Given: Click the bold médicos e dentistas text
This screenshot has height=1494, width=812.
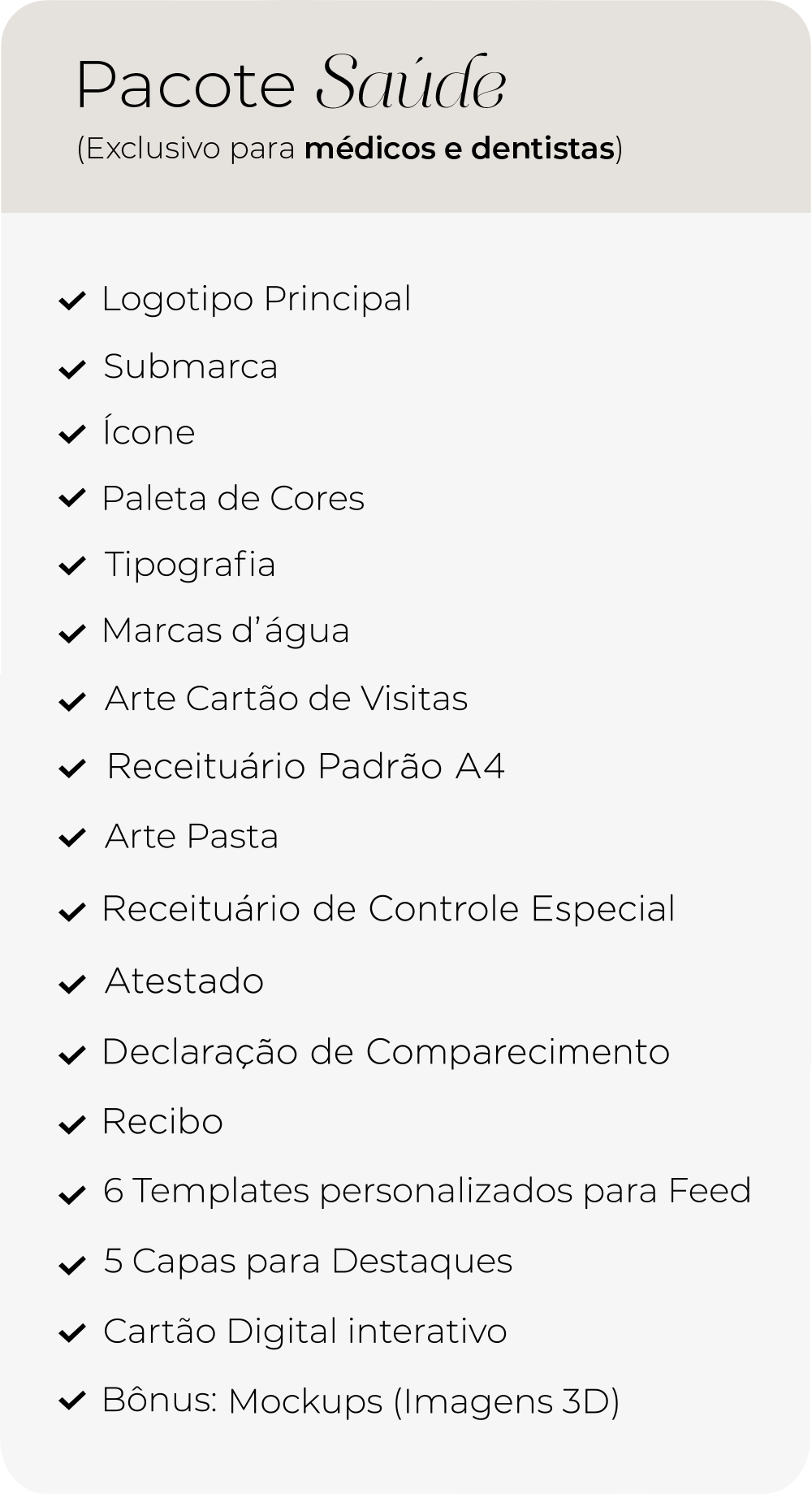Looking at the screenshot, I should click(460, 149).
